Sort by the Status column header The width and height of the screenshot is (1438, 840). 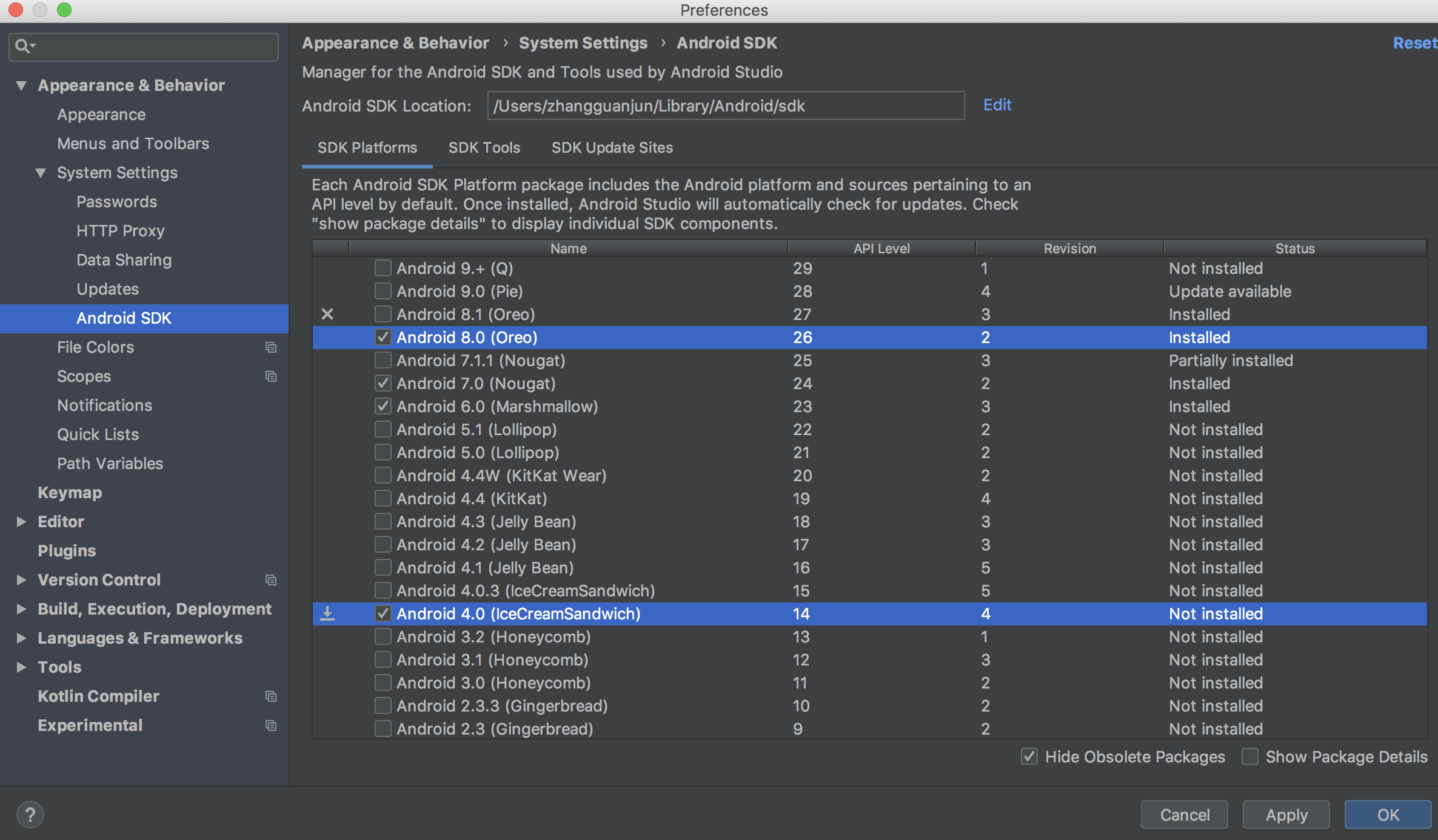pos(1295,248)
